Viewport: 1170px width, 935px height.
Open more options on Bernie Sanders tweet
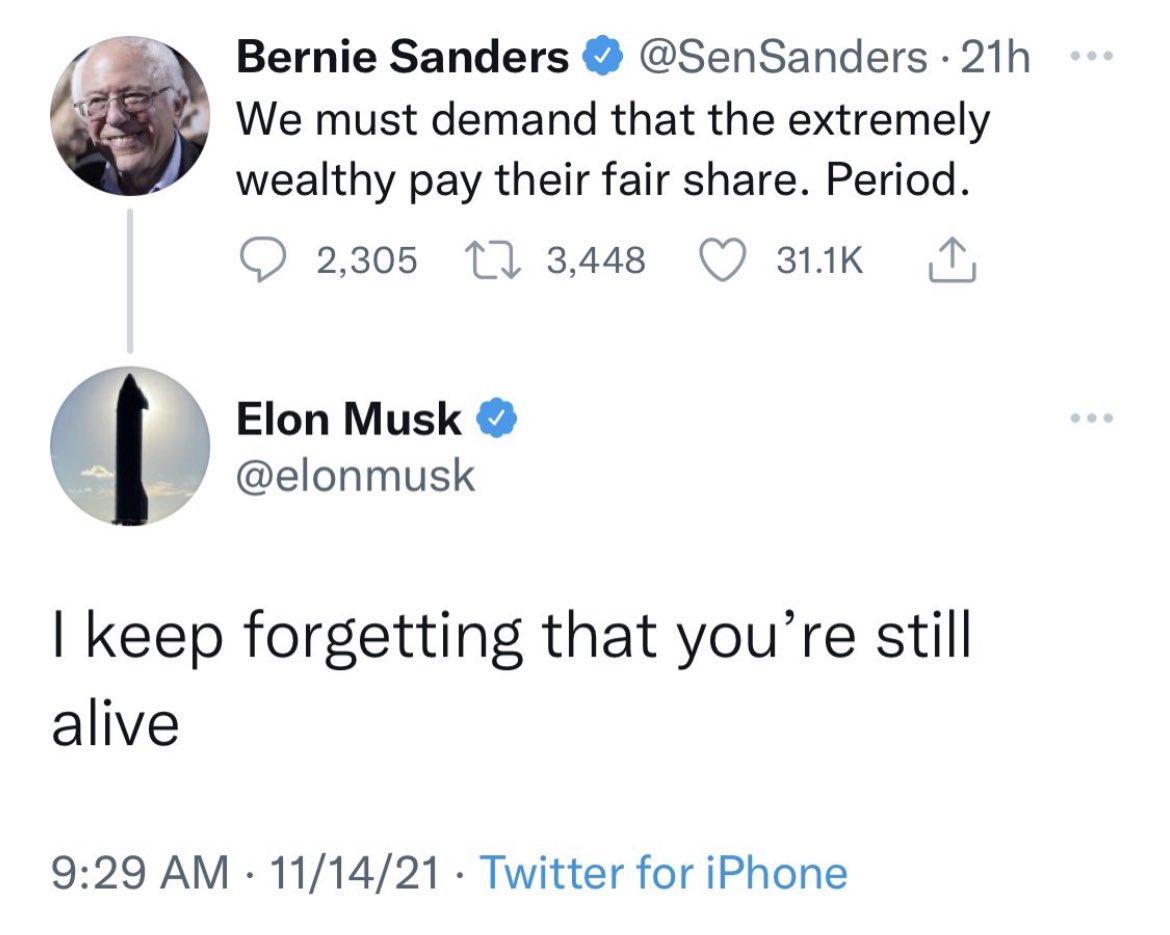pos(1092,56)
